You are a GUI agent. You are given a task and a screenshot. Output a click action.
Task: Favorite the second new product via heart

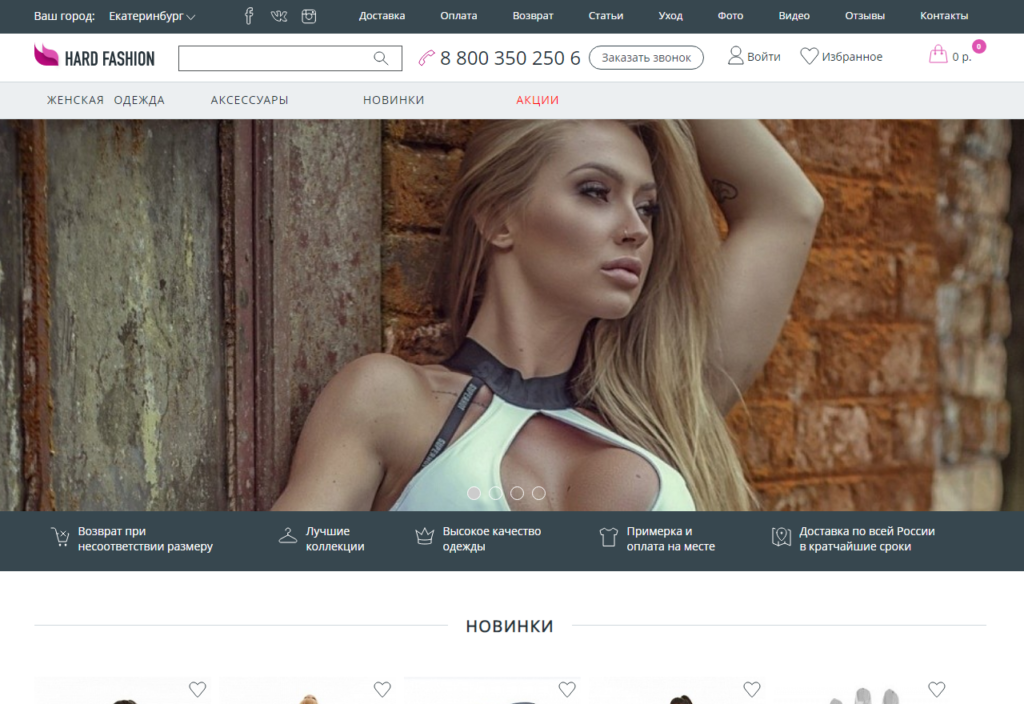382,689
